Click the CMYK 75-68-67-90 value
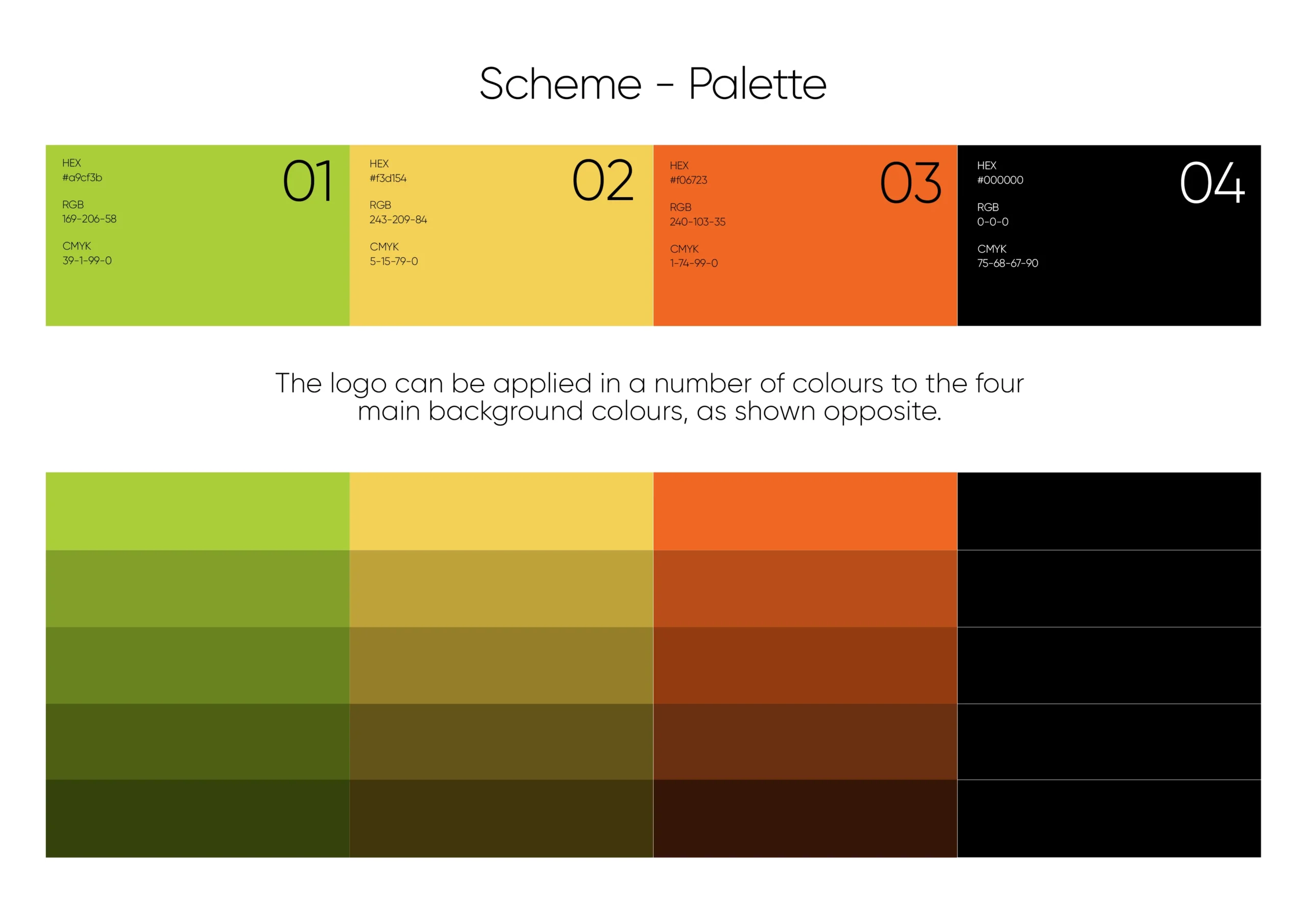 (x=1008, y=263)
